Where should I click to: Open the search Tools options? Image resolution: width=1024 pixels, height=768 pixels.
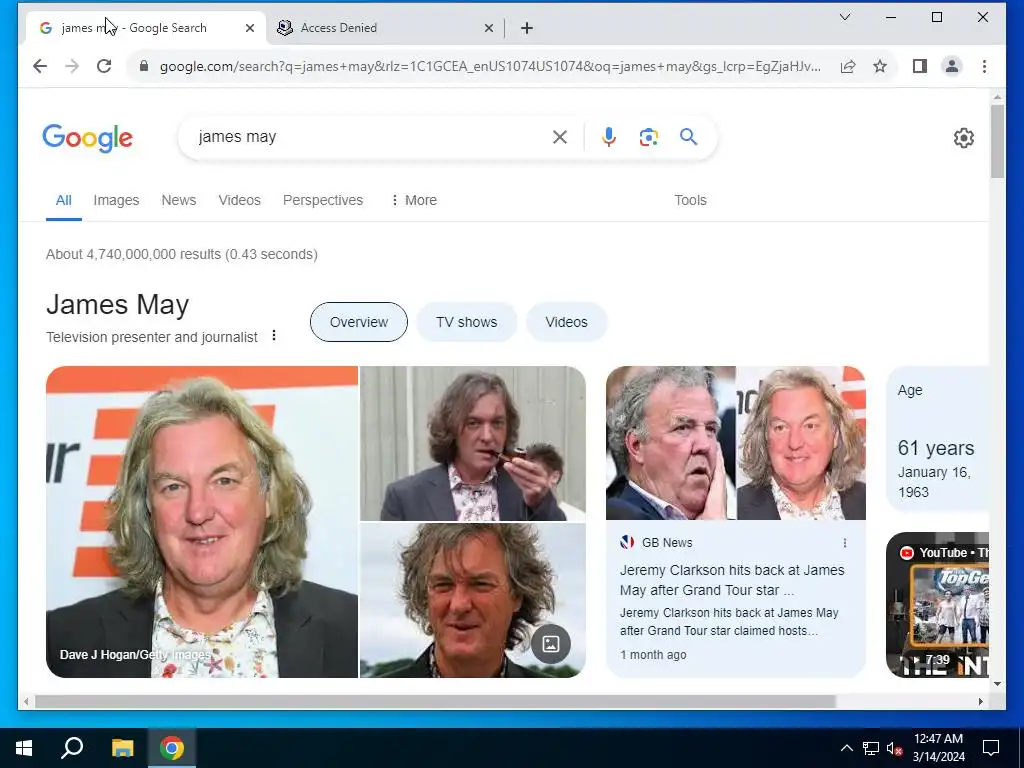coord(690,200)
